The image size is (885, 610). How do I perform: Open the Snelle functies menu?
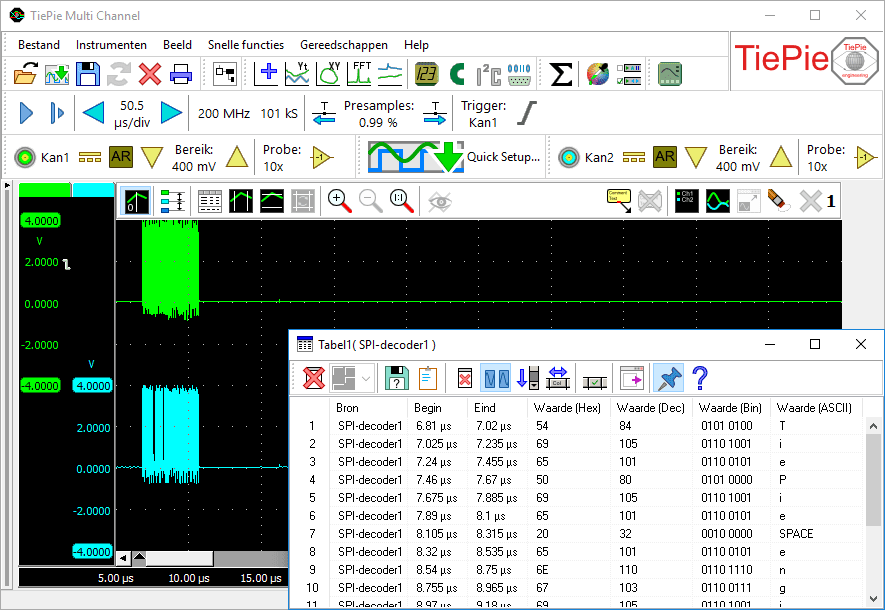(246, 45)
